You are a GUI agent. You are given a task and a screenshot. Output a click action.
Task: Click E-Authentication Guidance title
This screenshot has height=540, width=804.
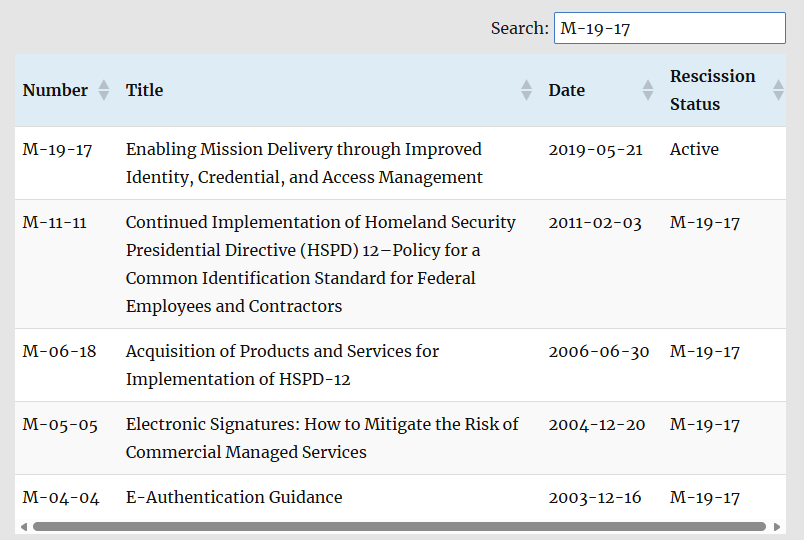click(234, 497)
